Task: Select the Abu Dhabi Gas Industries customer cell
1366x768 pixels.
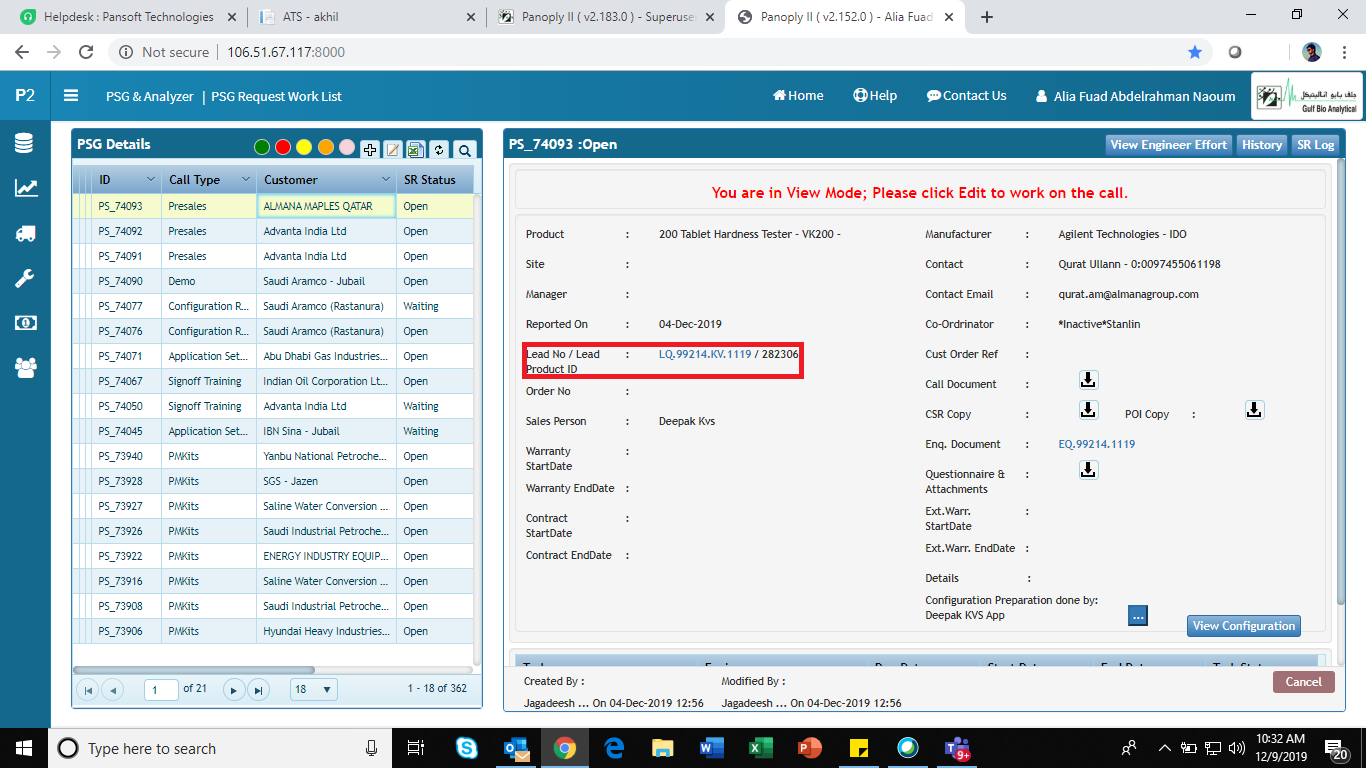Action: pos(326,356)
